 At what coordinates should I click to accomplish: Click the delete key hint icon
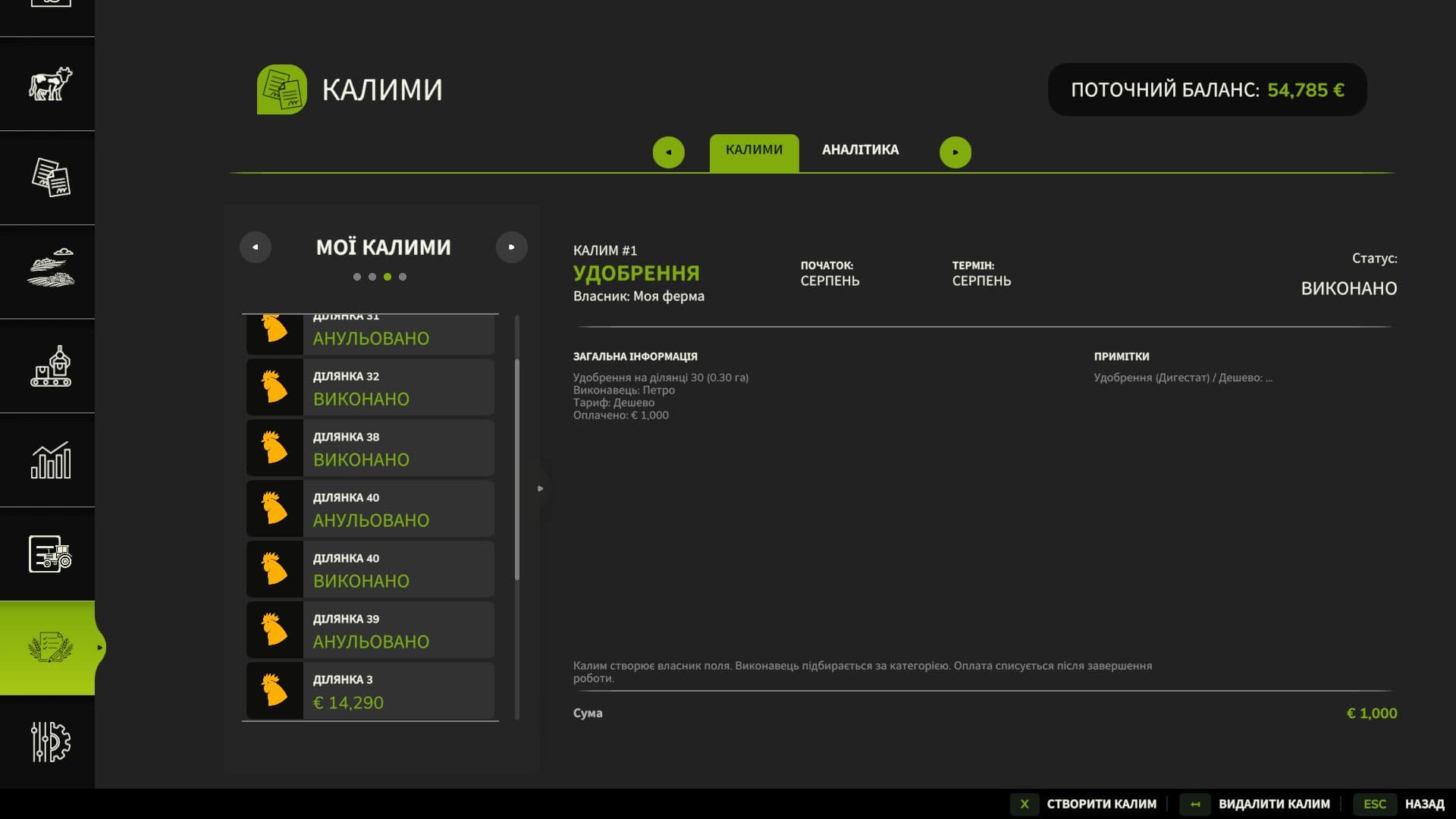(x=1196, y=804)
